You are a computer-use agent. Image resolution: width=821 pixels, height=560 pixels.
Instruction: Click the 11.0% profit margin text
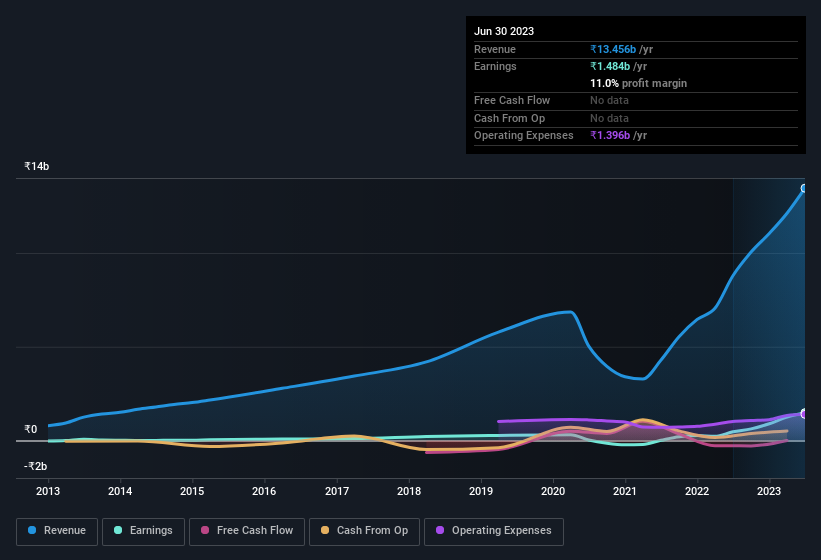[638, 83]
